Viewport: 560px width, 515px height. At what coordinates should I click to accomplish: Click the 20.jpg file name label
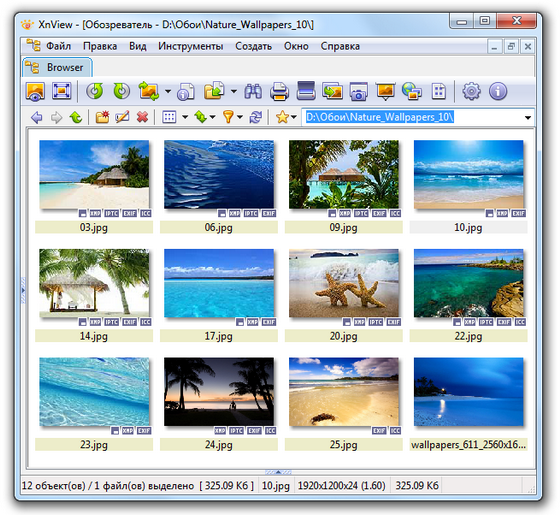point(343,336)
